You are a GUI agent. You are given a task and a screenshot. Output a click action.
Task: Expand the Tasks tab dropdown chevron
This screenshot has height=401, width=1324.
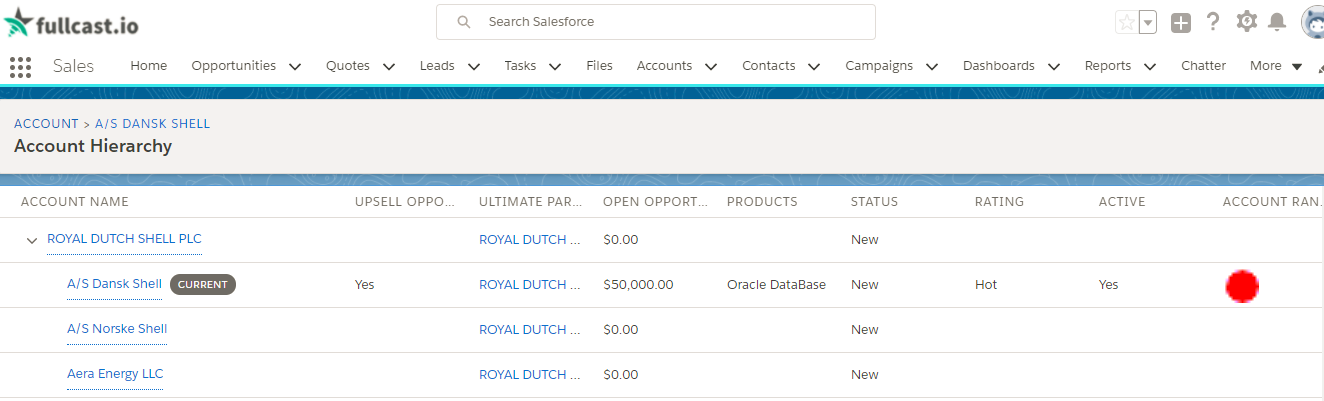click(x=555, y=67)
